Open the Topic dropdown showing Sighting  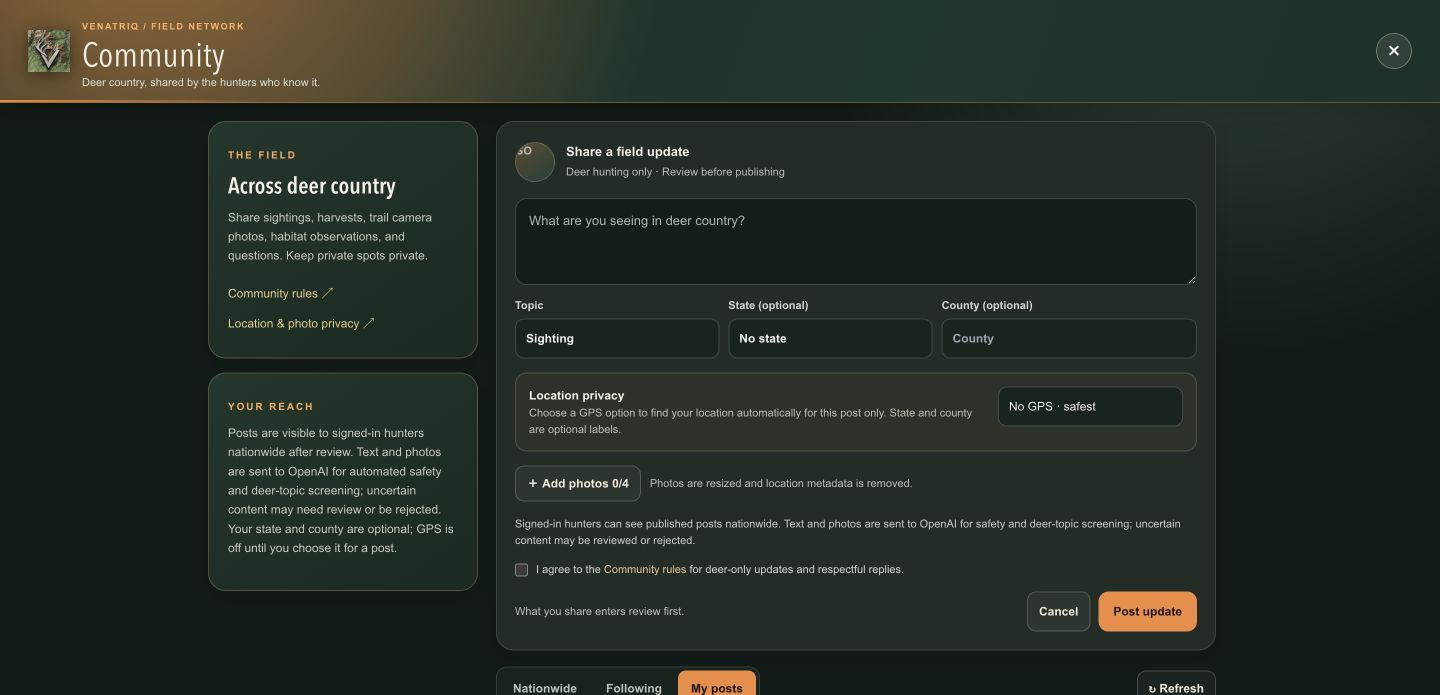[616, 338]
